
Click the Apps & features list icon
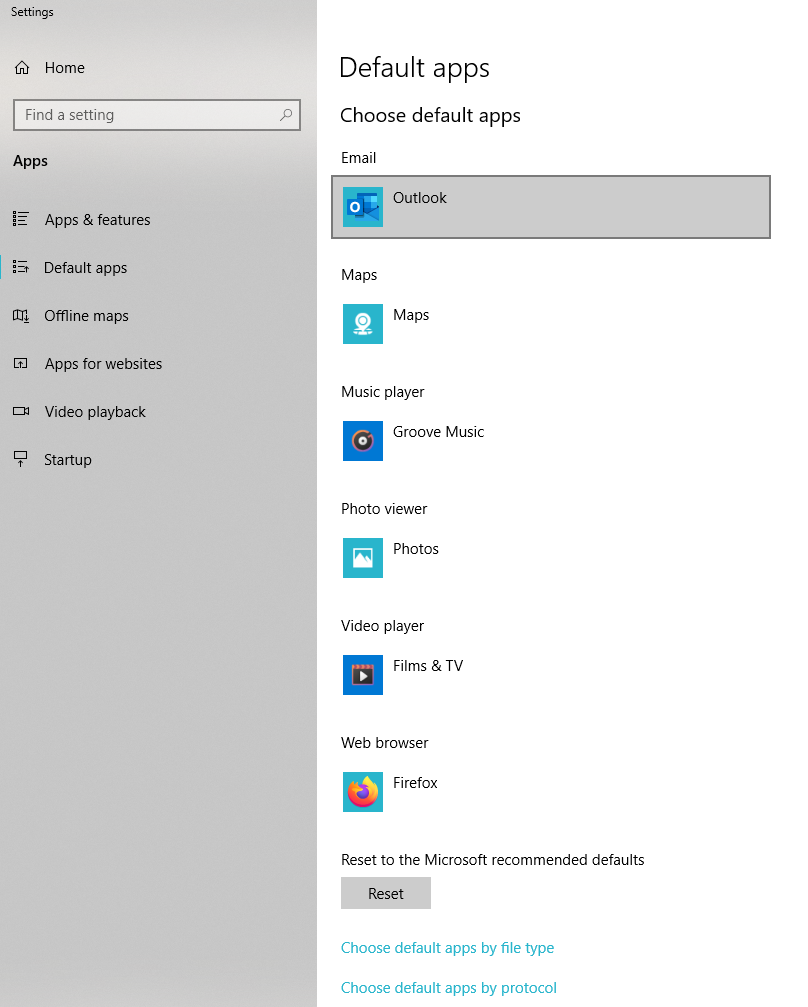[x=21, y=219]
